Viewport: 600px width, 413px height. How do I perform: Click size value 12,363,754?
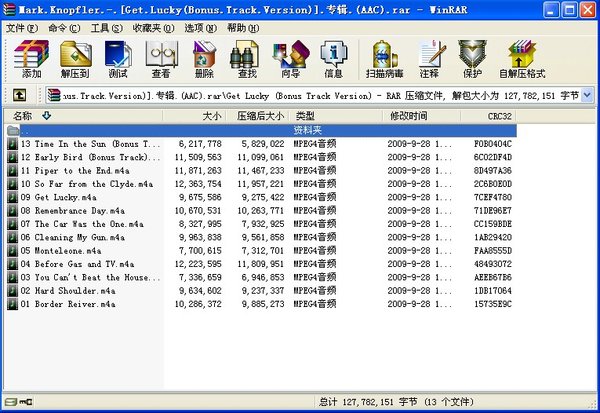pyautogui.click(x=198, y=184)
